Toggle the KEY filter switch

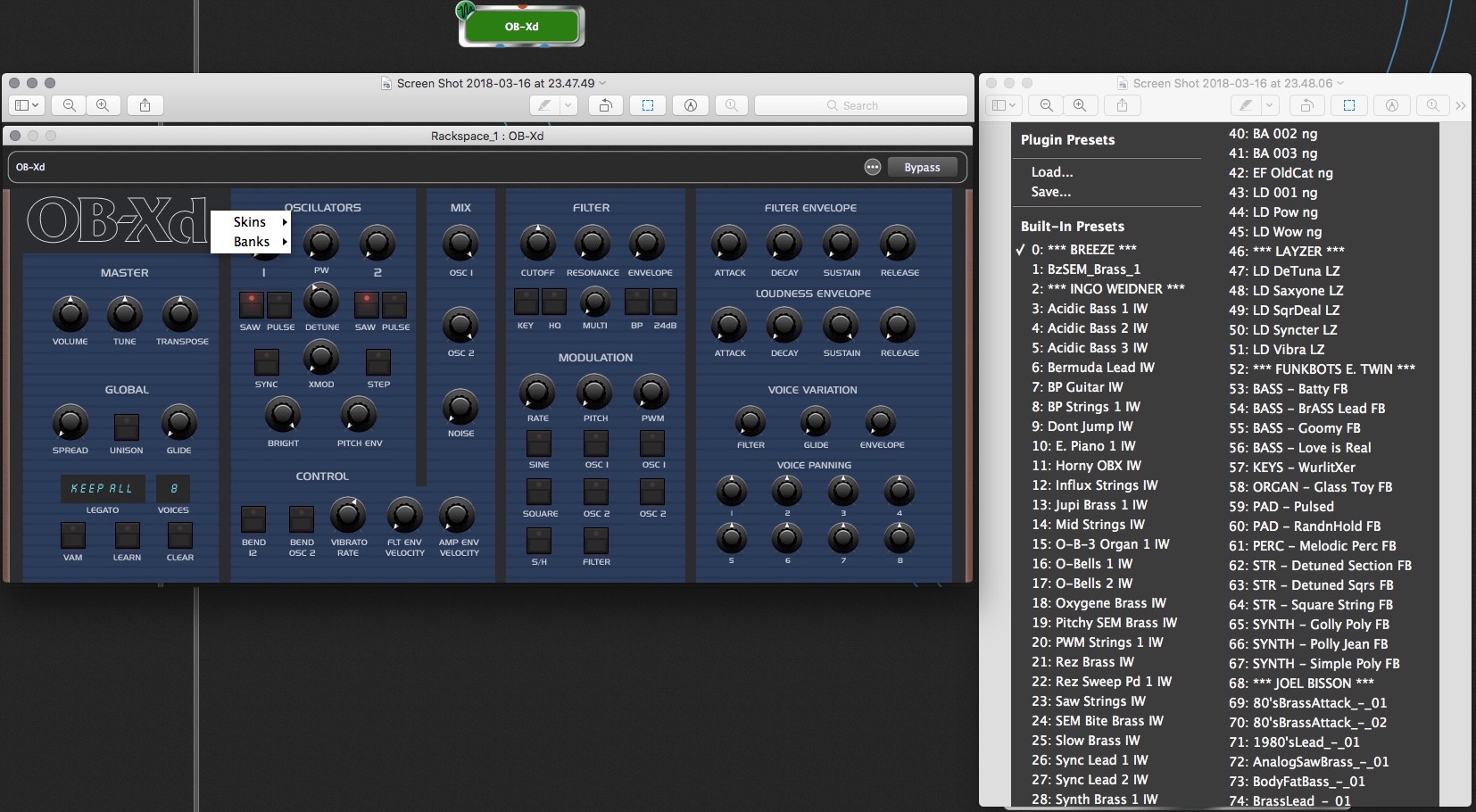tap(527, 302)
